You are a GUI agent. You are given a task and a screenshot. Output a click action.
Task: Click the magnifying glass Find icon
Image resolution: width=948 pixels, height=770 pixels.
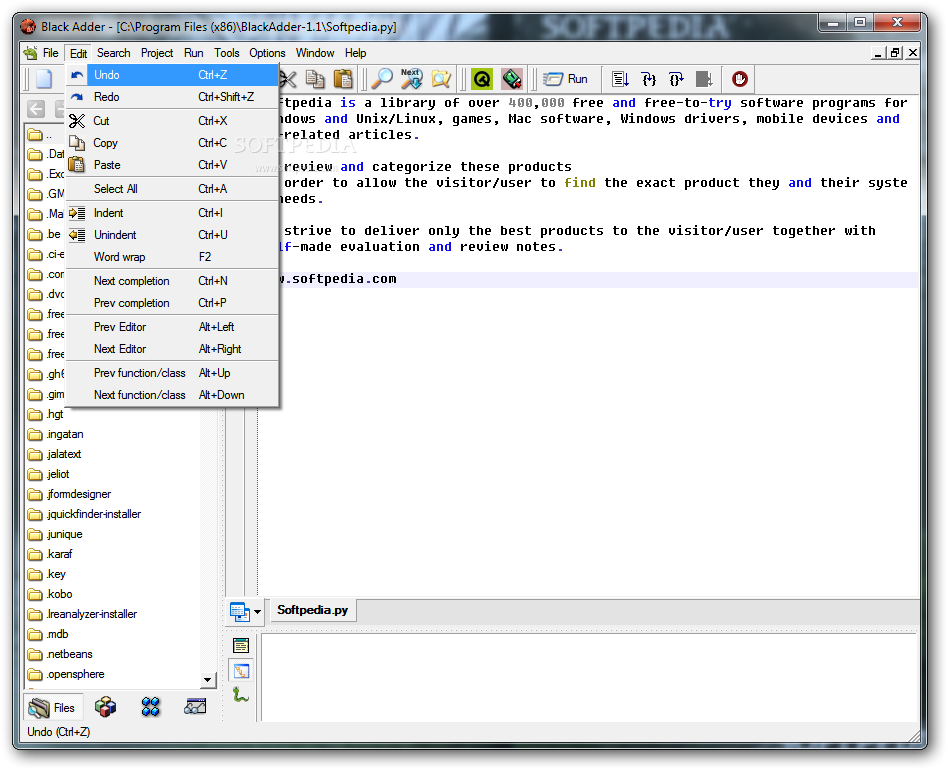coord(382,79)
